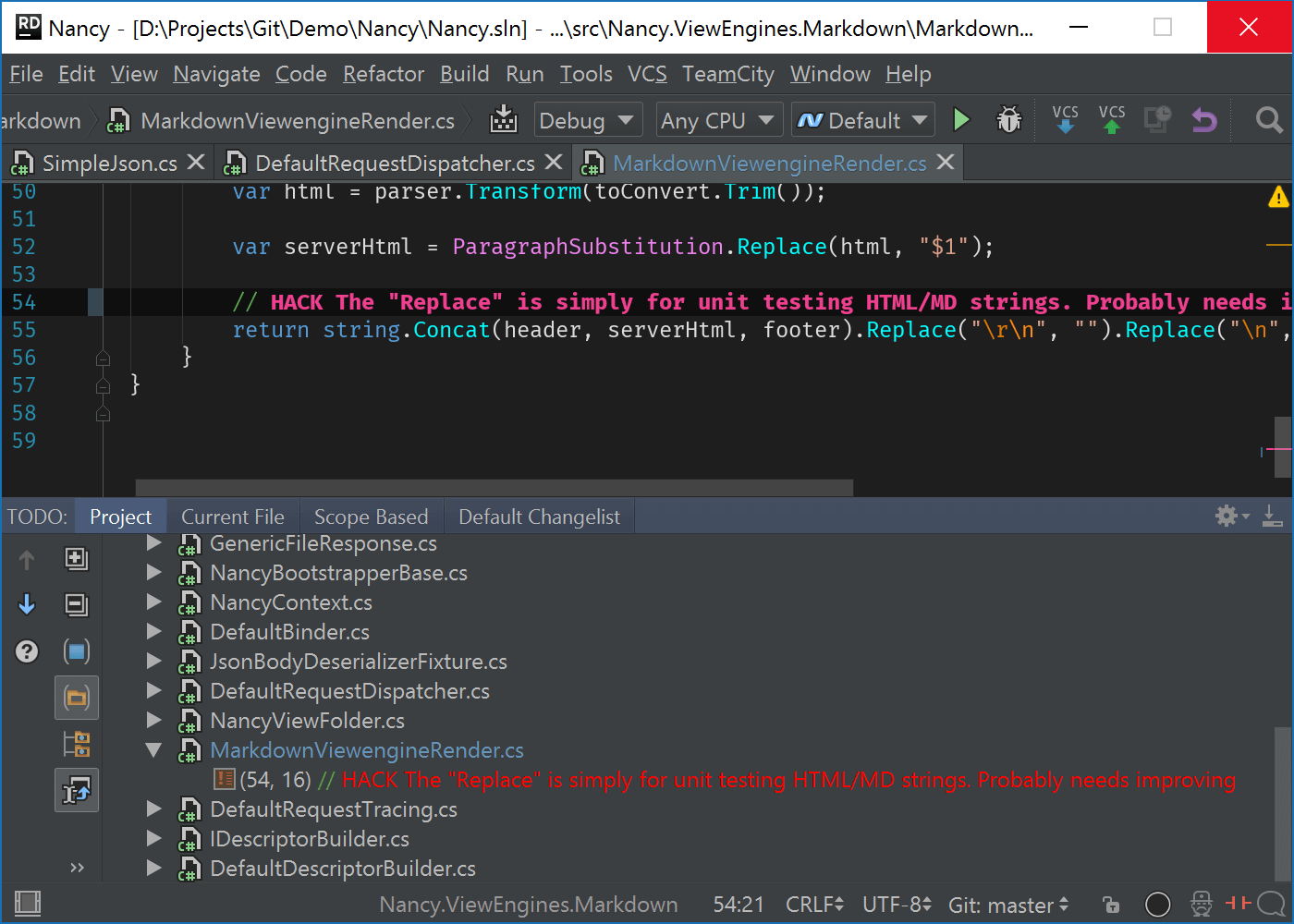Click the red status bar indicator icon
This screenshot has width=1294, height=924.
1238,903
